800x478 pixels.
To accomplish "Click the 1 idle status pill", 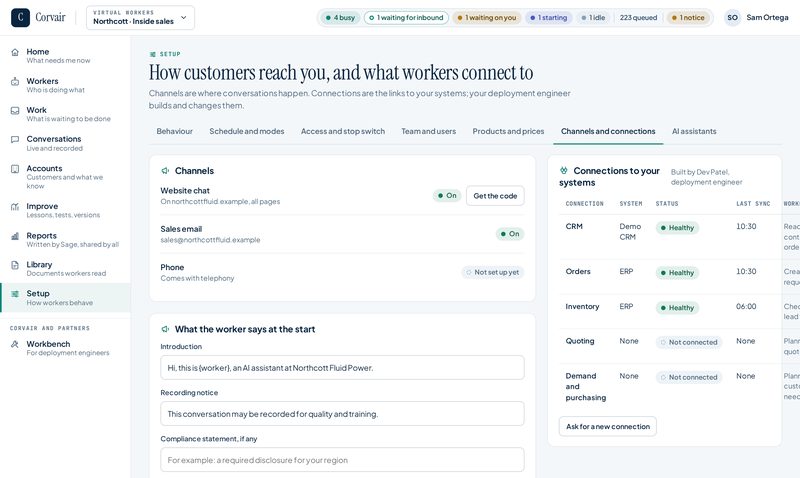I will pos(593,17).
